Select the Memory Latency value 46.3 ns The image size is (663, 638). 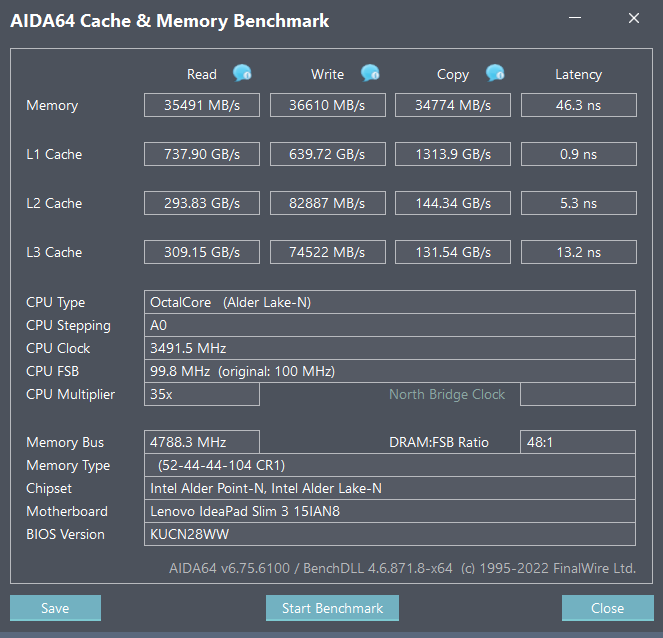pyautogui.click(x=579, y=105)
